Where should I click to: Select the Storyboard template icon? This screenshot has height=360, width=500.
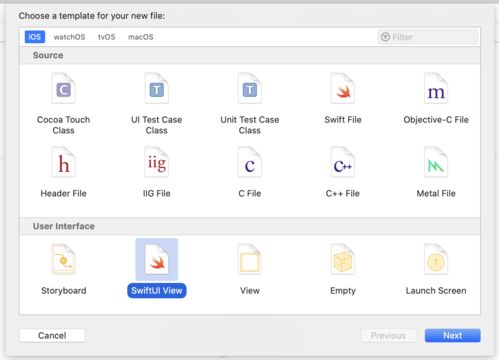63,259
